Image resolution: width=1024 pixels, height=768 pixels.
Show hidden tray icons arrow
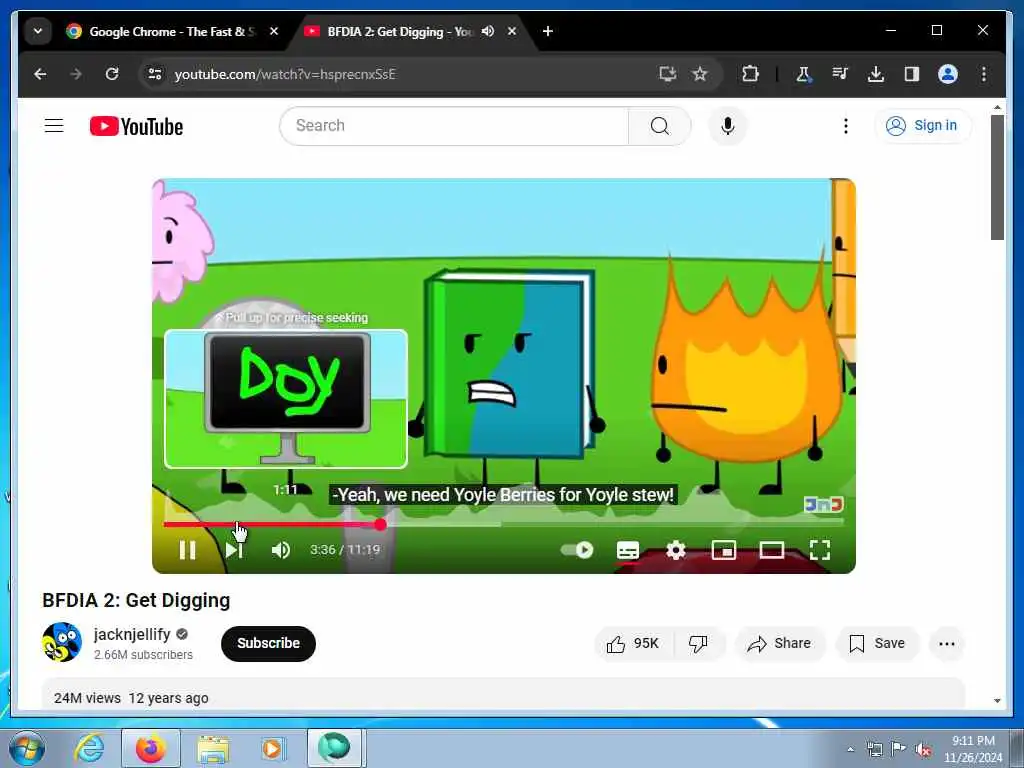(x=850, y=750)
